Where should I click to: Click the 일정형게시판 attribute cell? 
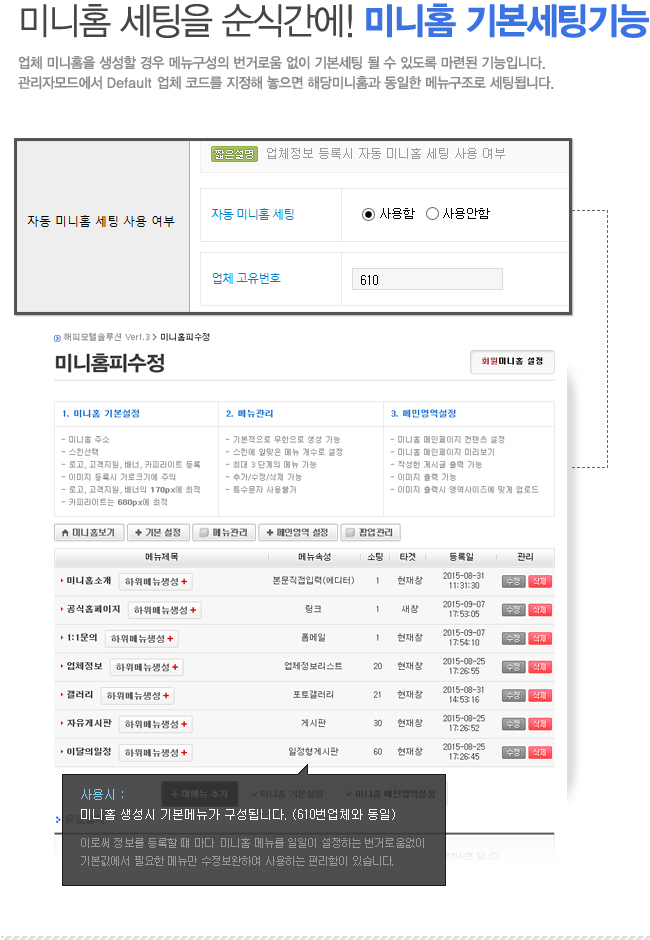(313, 751)
